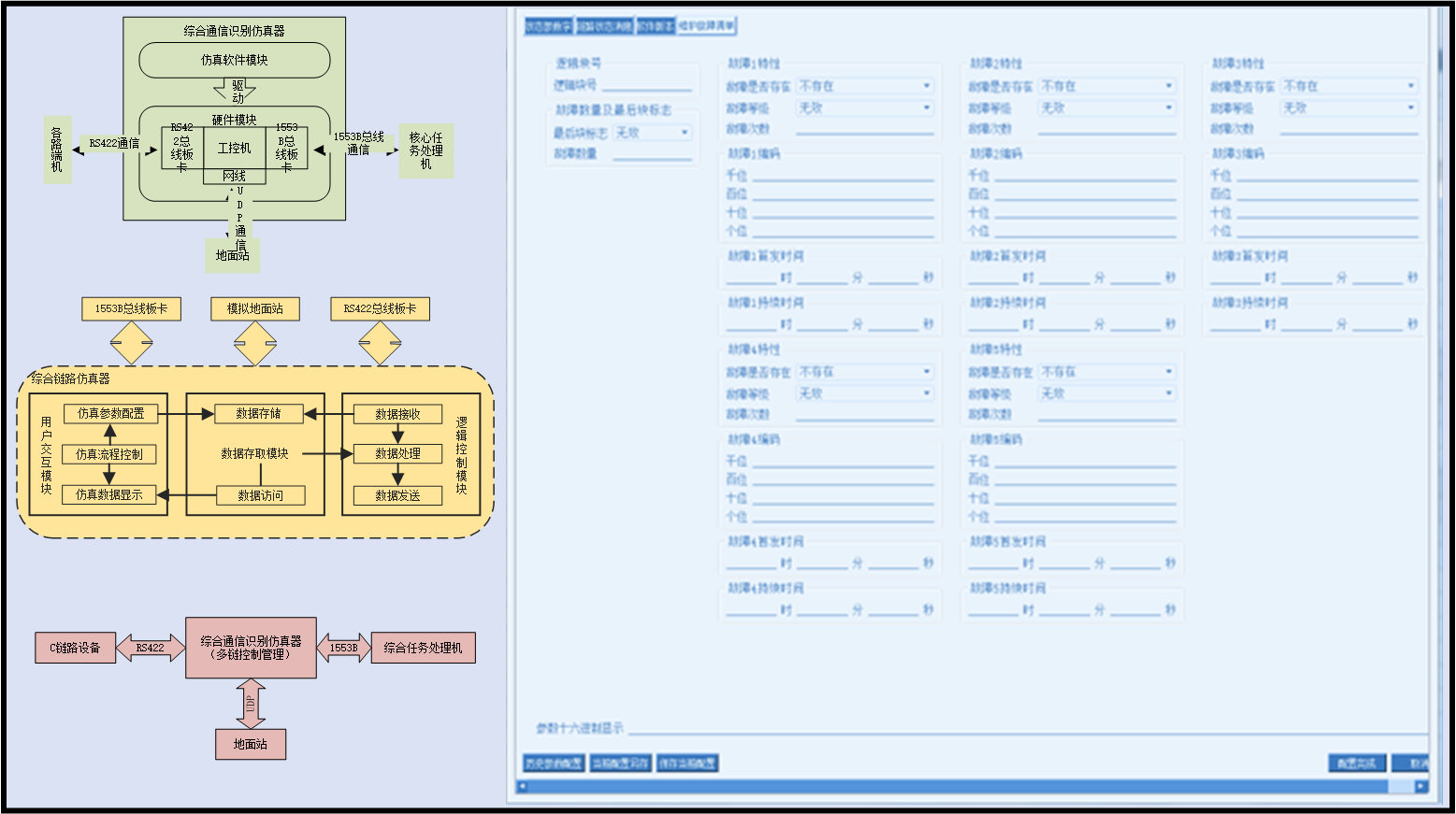Click the 保存当前配置 button

click(x=687, y=764)
